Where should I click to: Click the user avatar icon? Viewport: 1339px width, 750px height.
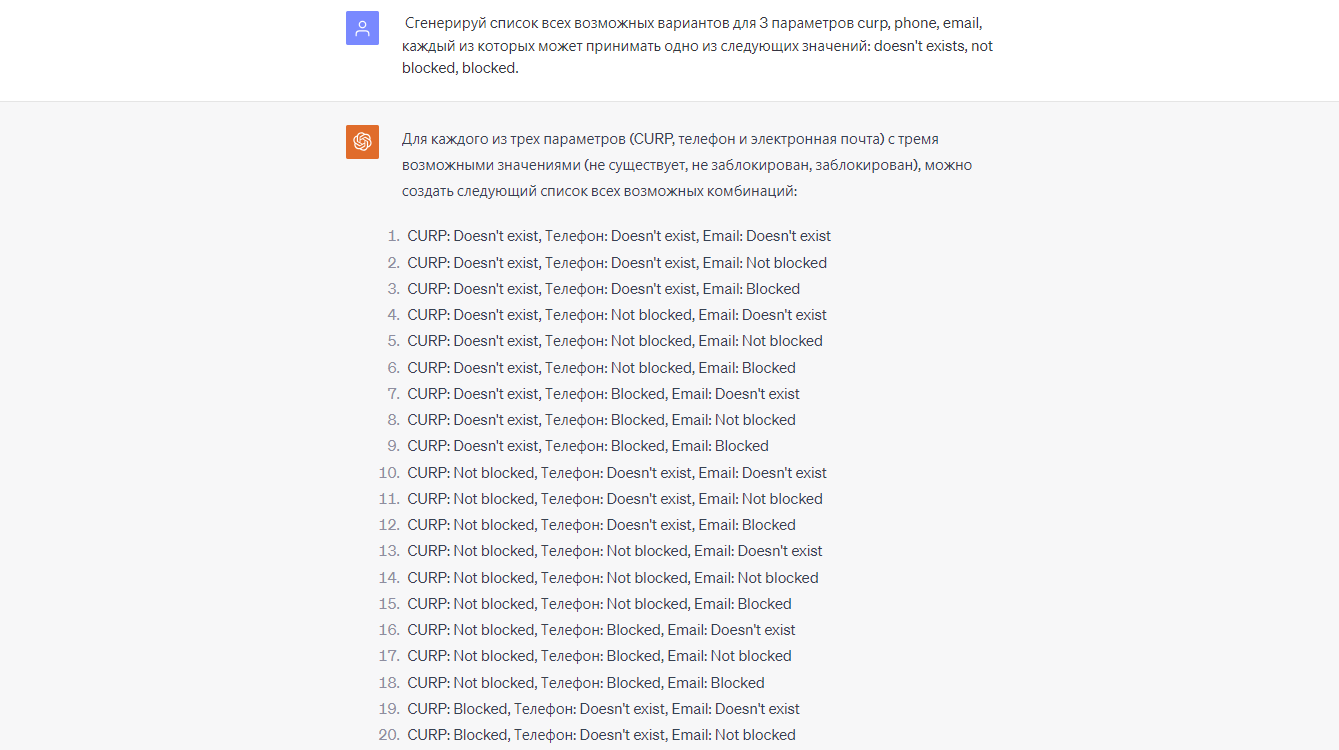click(x=362, y=28)
